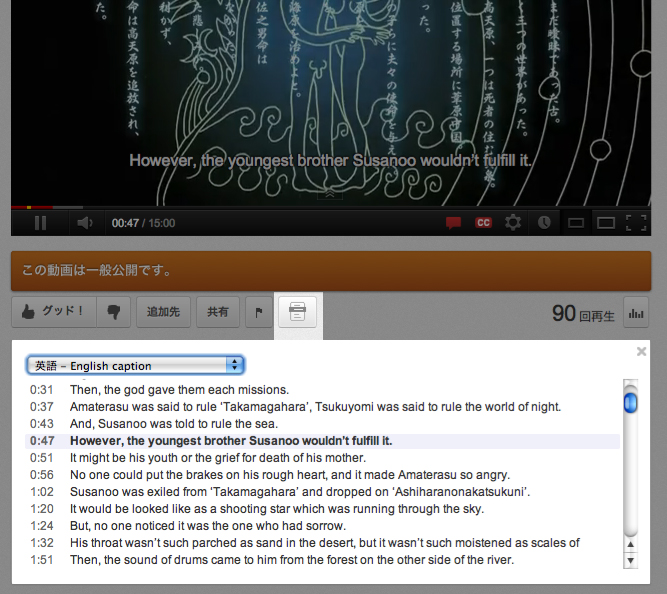Open the 追加先 add-to menu
This screenshot has width=667, height=594.
pyautogui.click(x=163, y=312)
